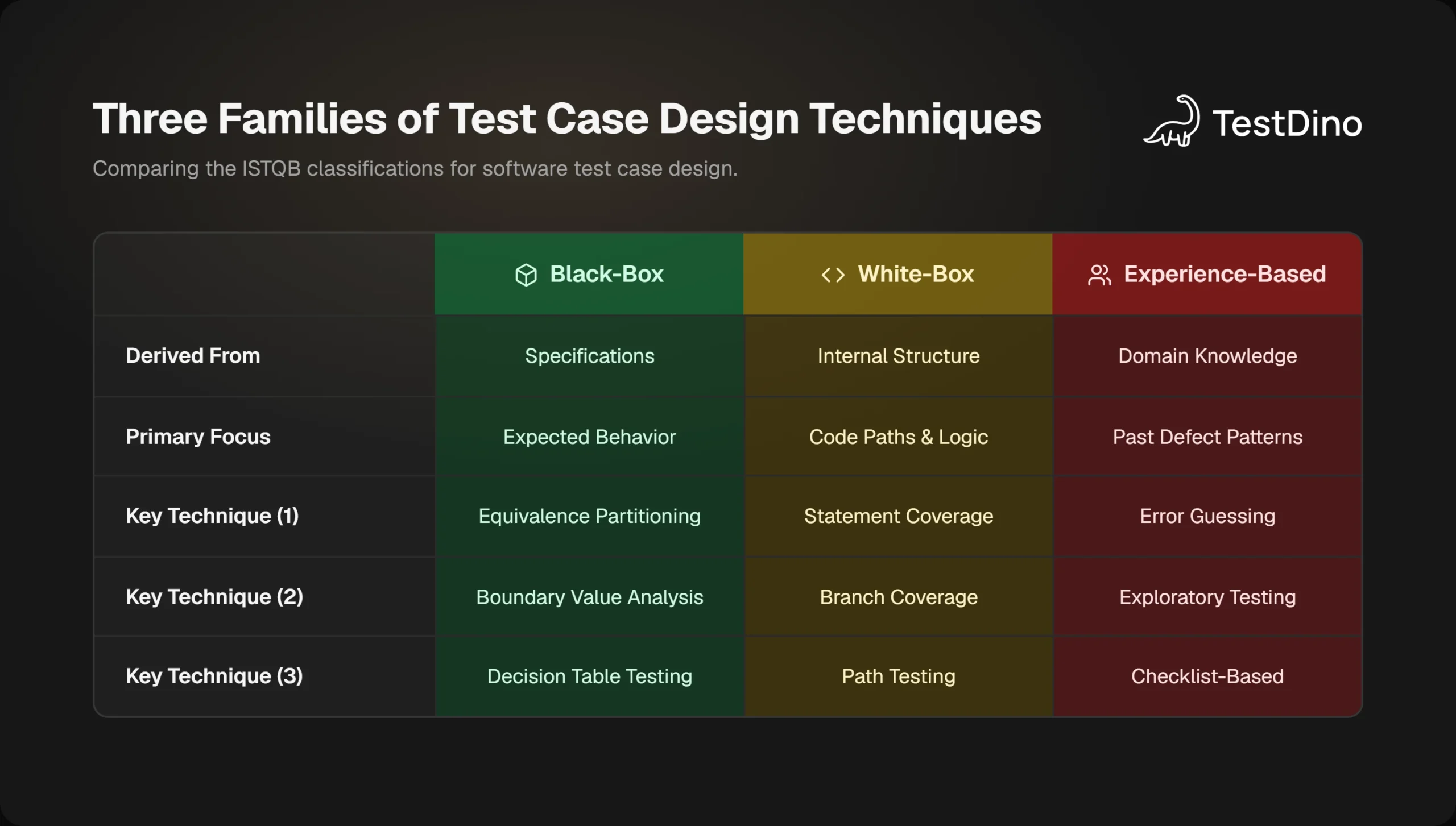Click the 'Statement Coverage' cell
Screen dimensions: 1456x826
(x=899, y=517)
